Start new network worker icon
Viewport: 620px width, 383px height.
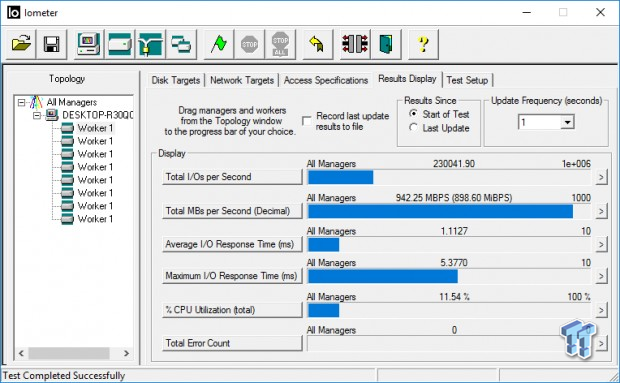[150, 44]
